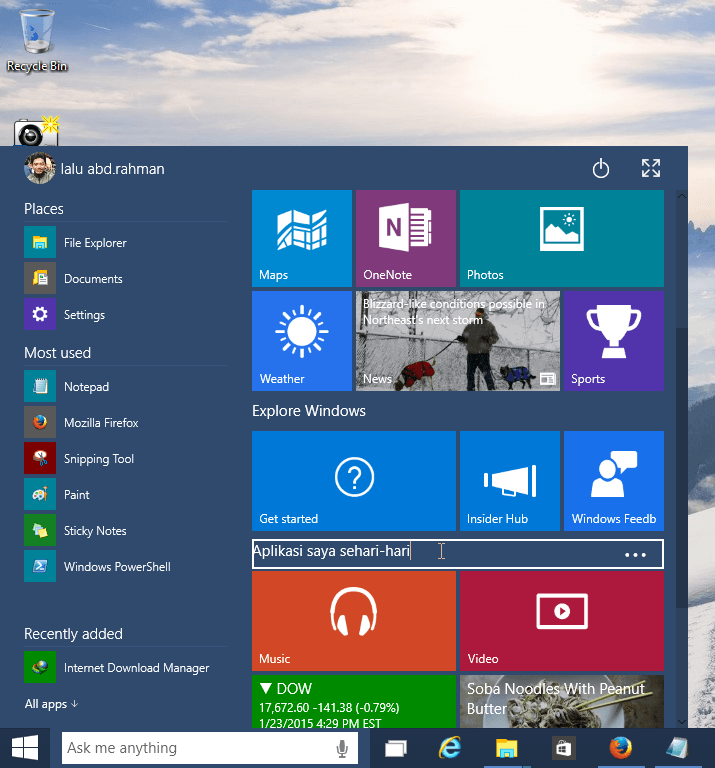The width and height of the screenshot is (715, 768).
Task: Launch Windows PowerShell from Most used
Action: [x=125, y=566]
